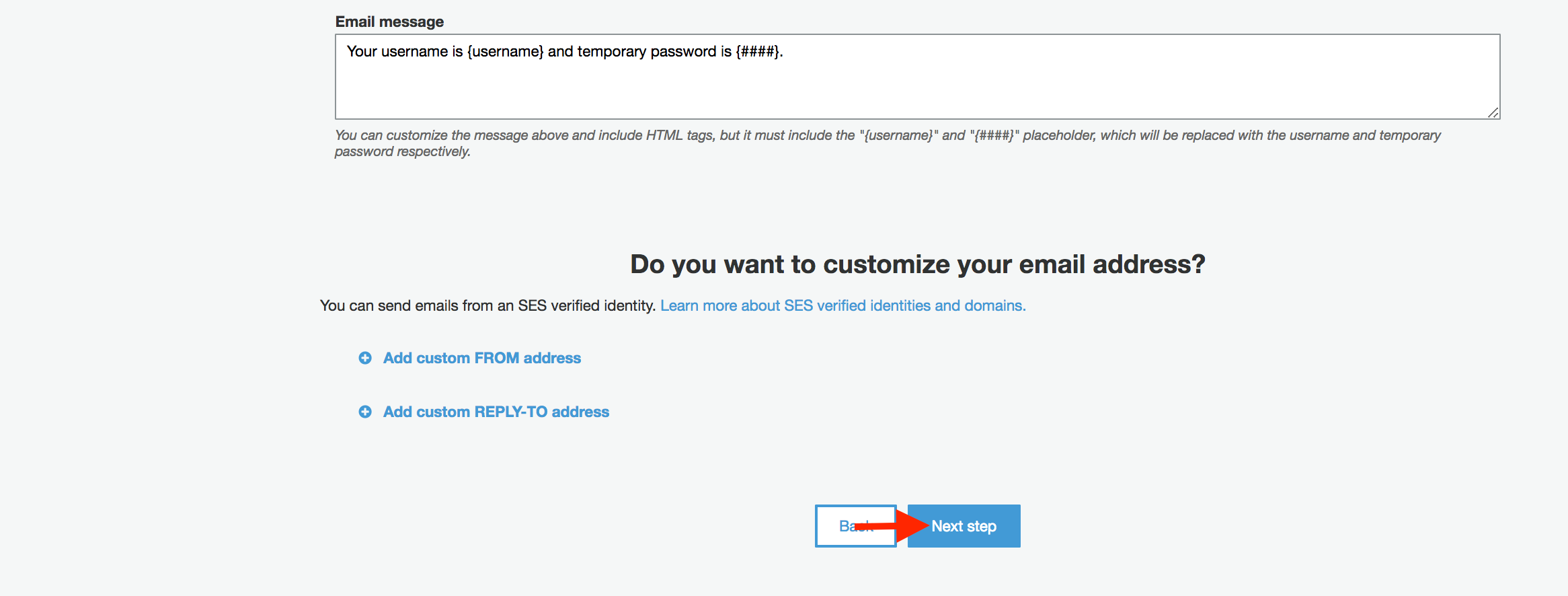Screen dimensions: 1568x596
Task: Click the resize grip corner of Email message box
Action: (x=1493, y=112)
